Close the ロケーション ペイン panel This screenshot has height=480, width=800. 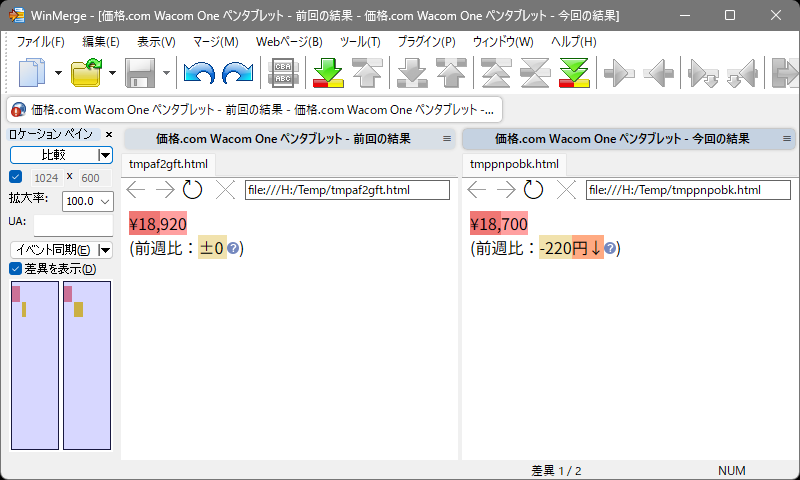click(x=109, y=134)
